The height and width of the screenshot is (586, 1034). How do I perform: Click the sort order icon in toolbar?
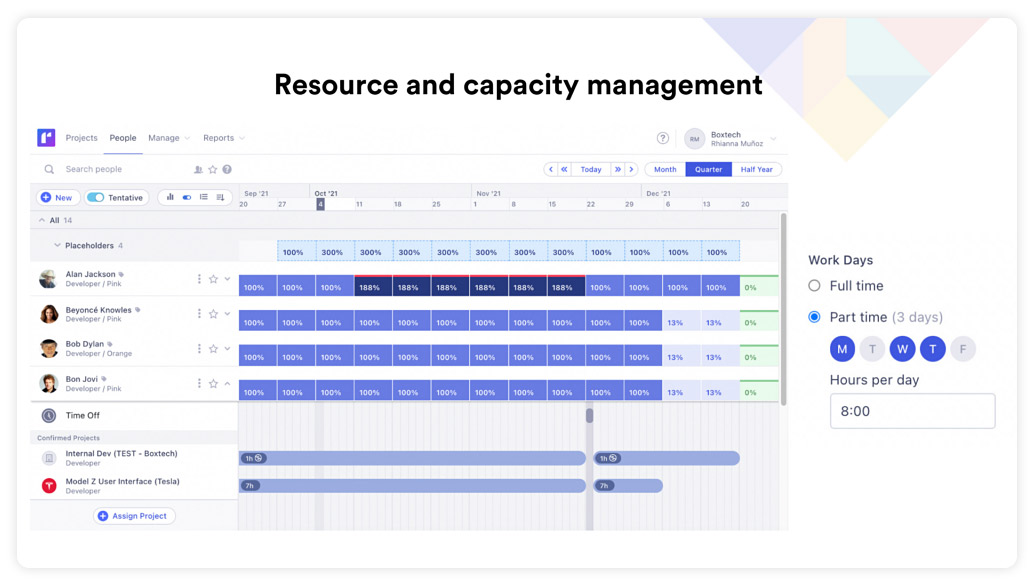[x=220, y=198]
